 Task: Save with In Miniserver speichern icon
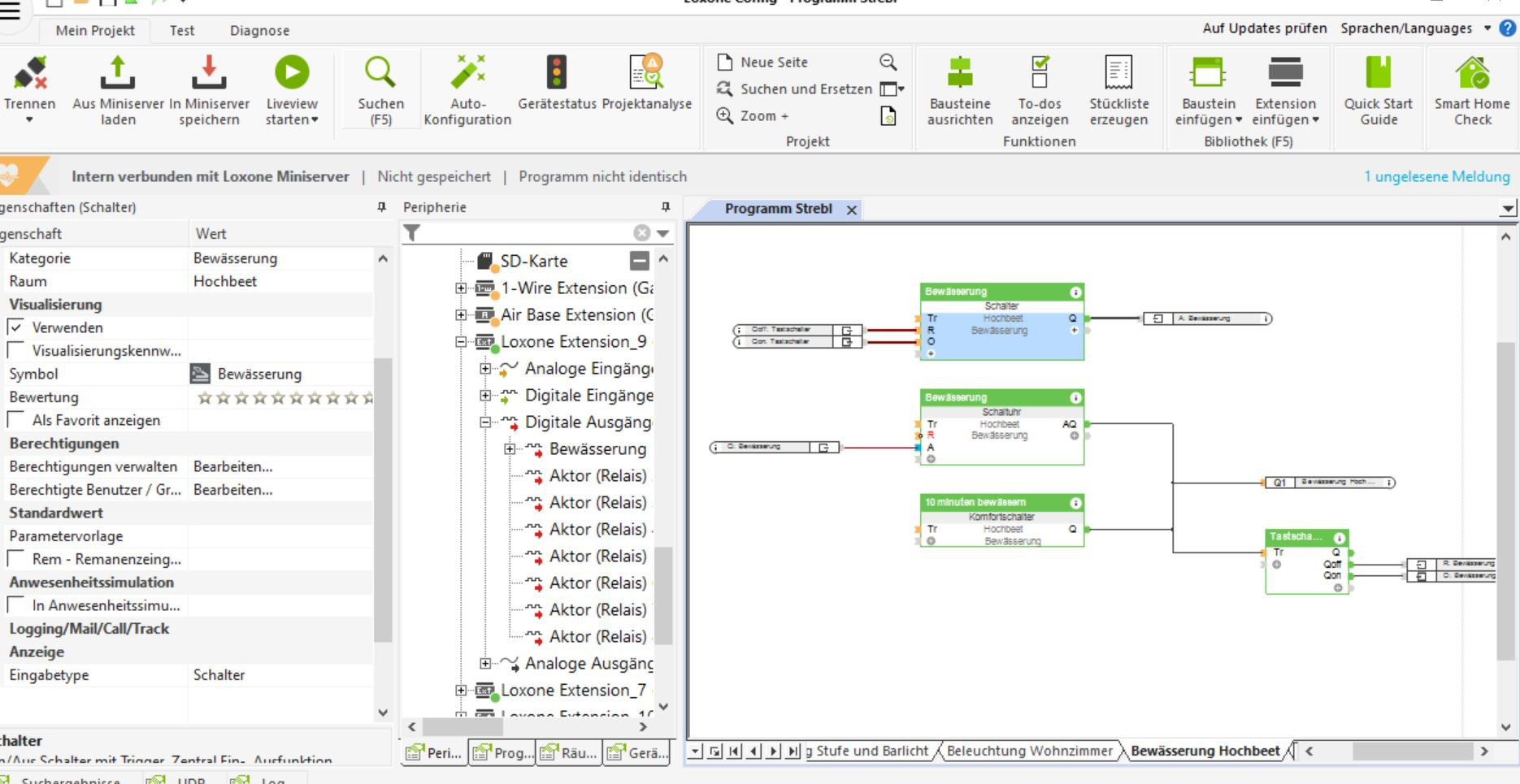click(x=209, y=72)
